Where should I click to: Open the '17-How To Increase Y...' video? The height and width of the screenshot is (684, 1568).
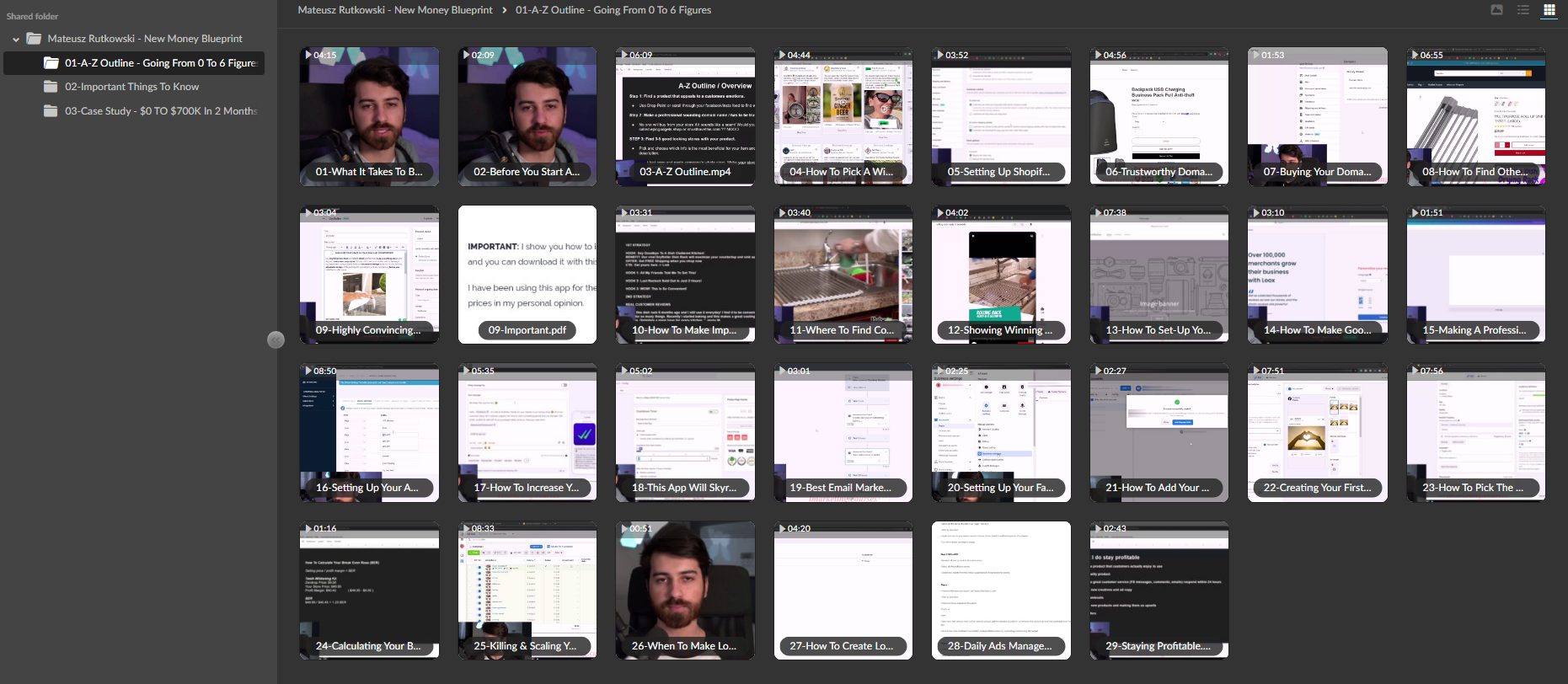tap(527, 432)
